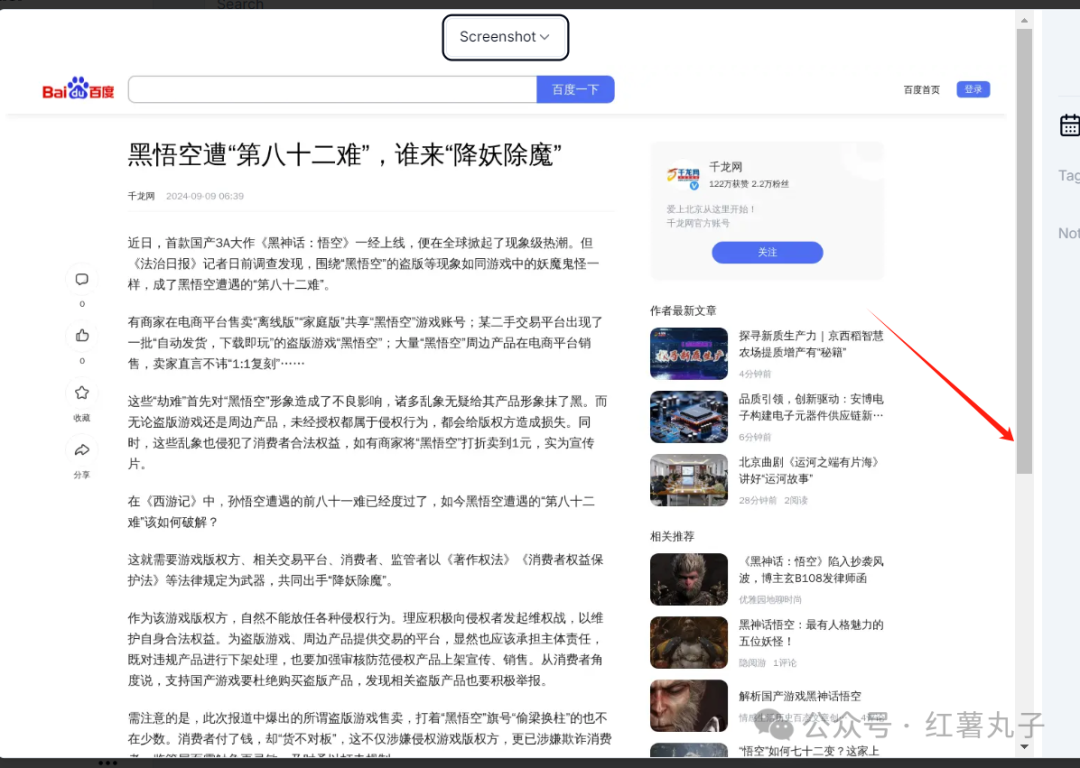Open article 《黑神话：悟空》陷入抄袭风波
The height and width of the screenshot is (768, 1080).
pos(811,570)
